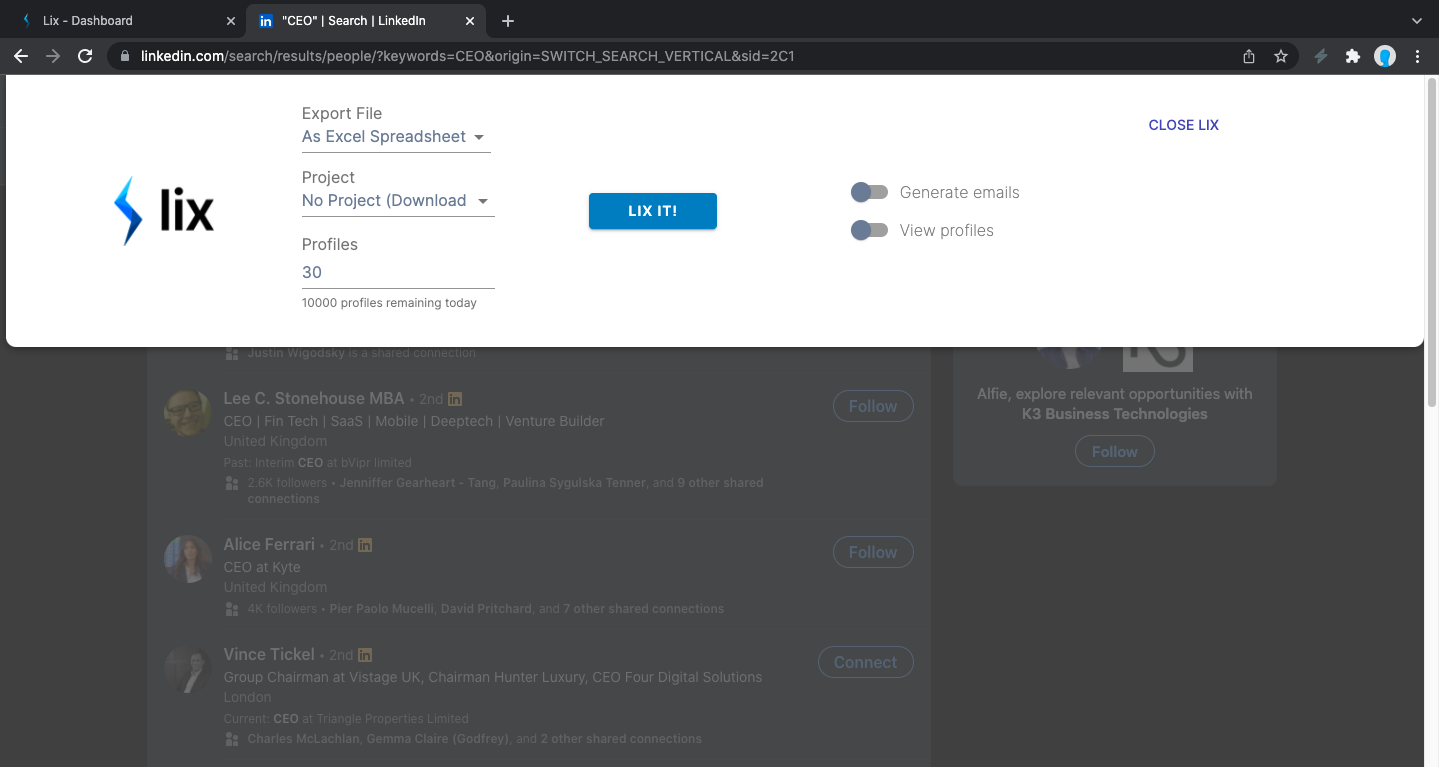The image size is (1439, 767).
Task: Click Lee C. Stonehouse profile photo
Action: [188, 412]
